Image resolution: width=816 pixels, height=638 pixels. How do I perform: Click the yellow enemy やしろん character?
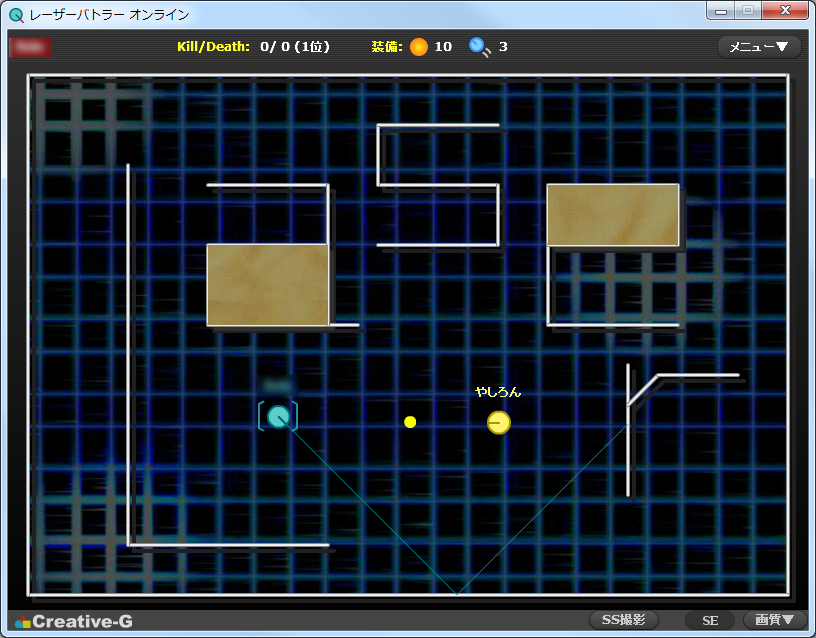tap(499, 423)
